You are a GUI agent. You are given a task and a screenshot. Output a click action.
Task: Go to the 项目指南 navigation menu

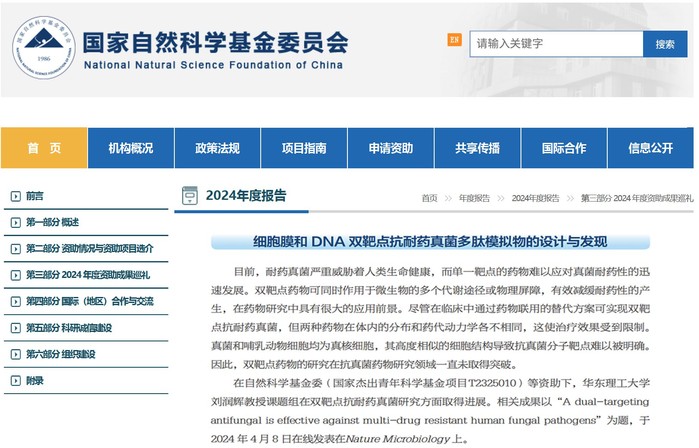point(303,148)
